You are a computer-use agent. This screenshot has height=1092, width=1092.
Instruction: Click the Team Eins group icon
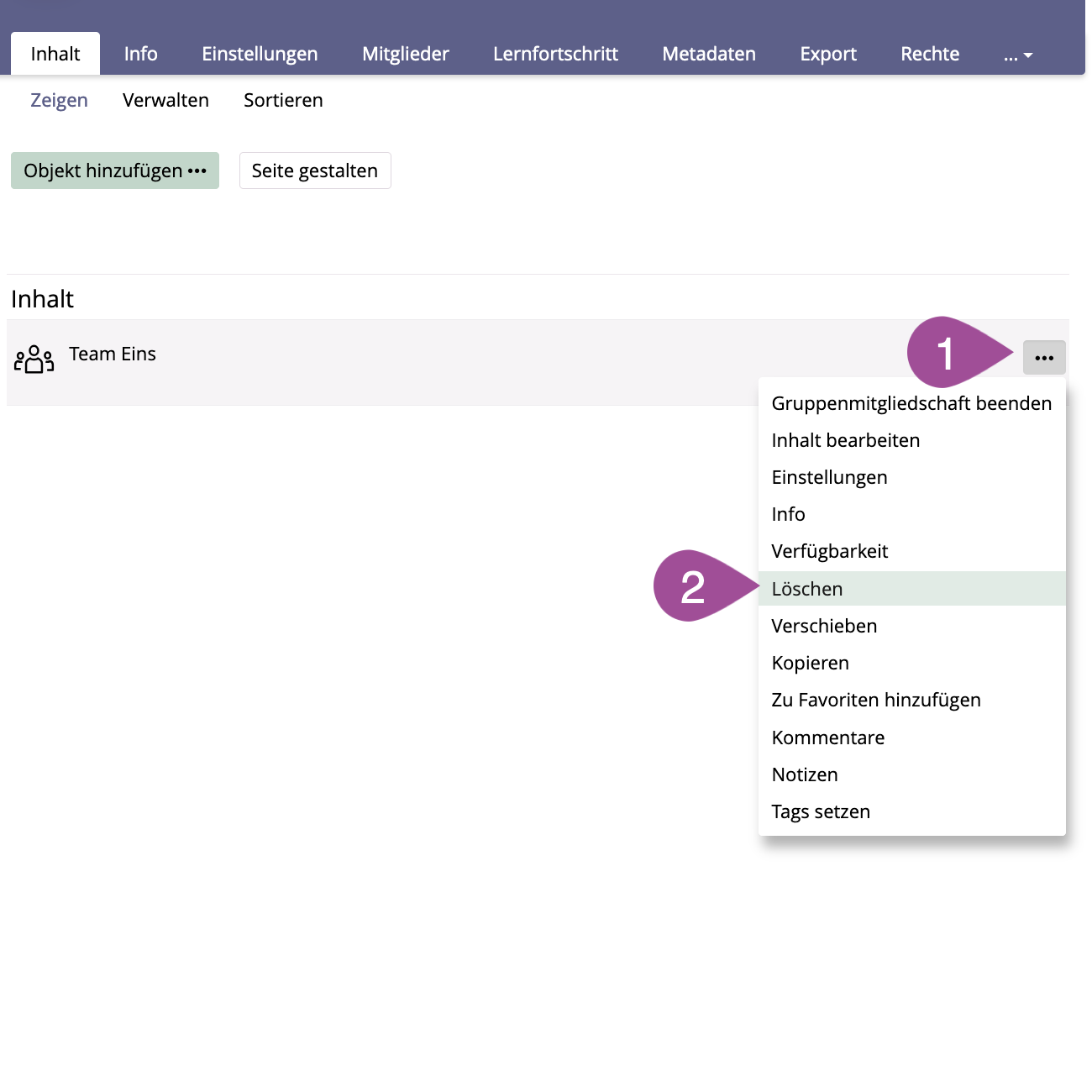point(34,359)
